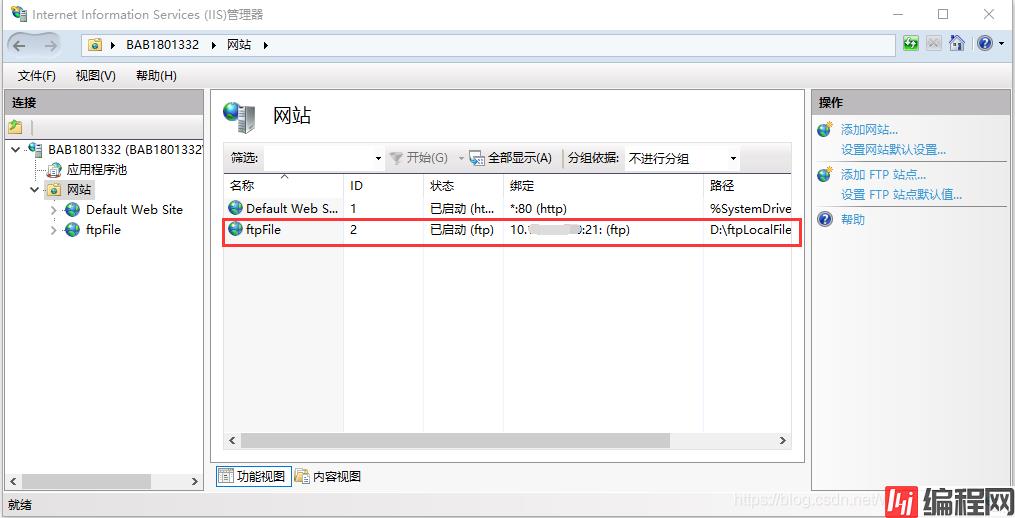Click the ftpFile globe icon in the tree
This screenshot has width=1015, height=518.
click(x=72, y=230)
